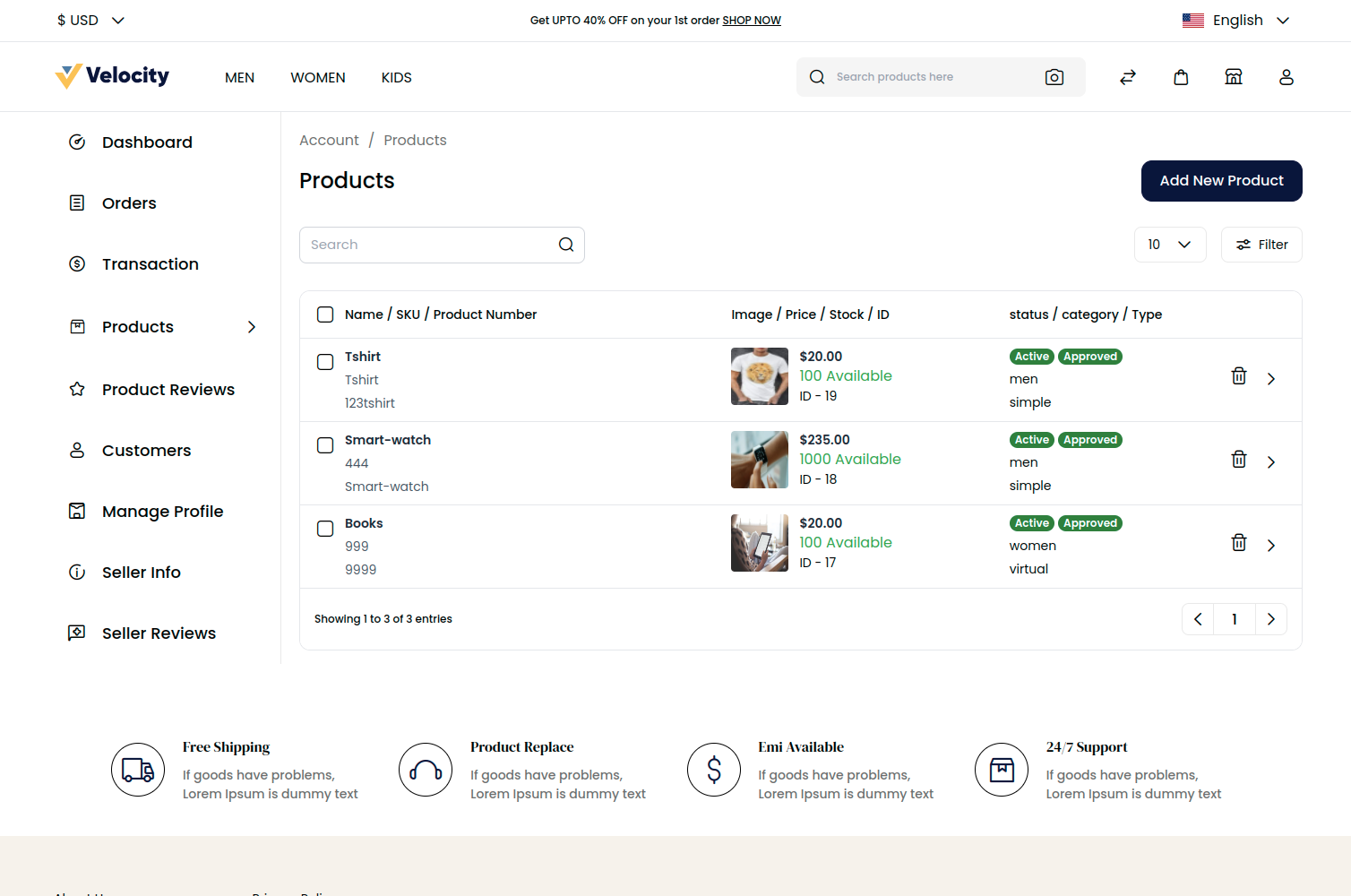Open the English language dropdown
The width and height of the screenshot is (1351, 896).
pyautogui.click(x=1249, y=20)
